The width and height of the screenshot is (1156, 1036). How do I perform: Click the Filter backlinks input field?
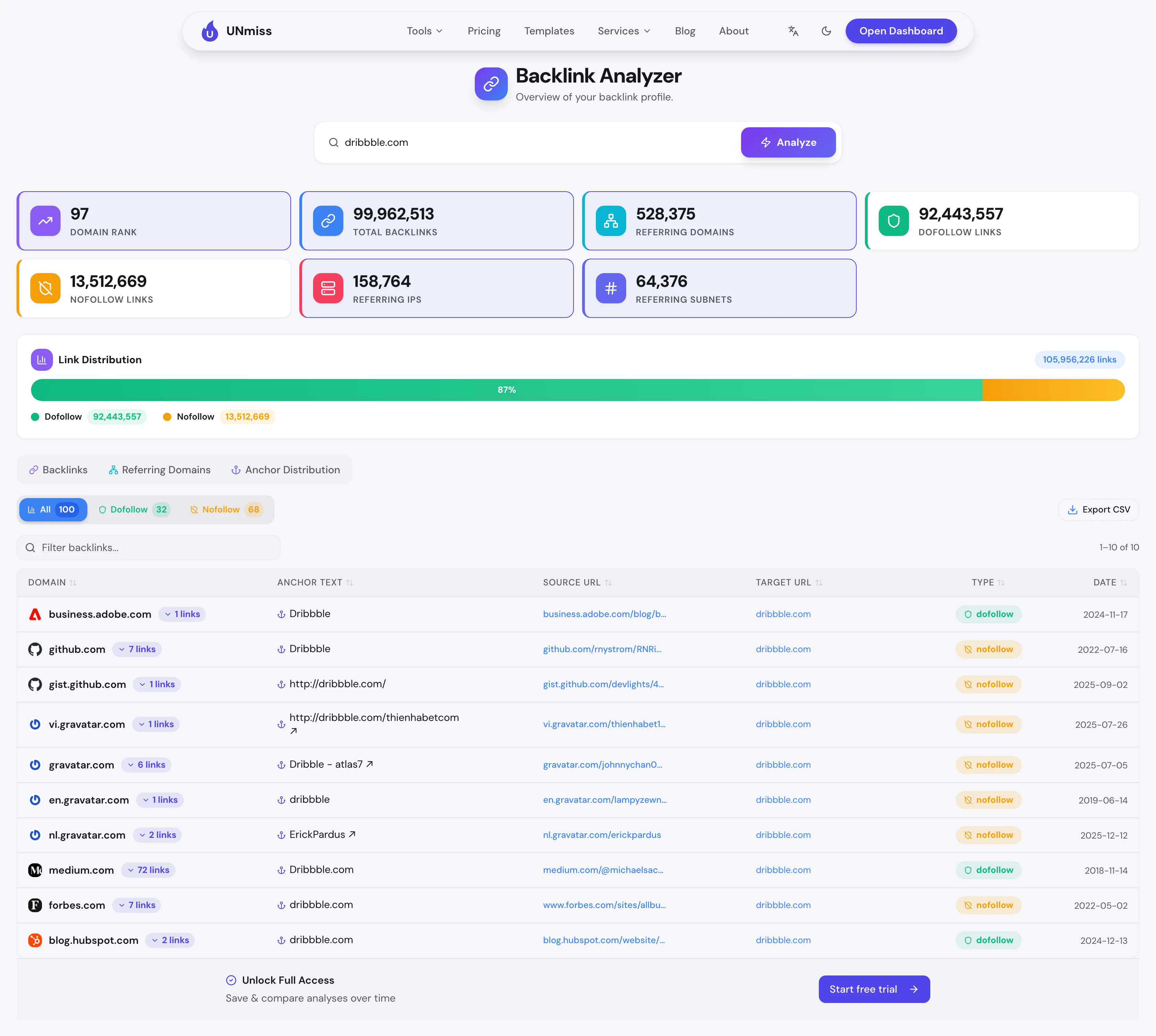pos(149,548)
